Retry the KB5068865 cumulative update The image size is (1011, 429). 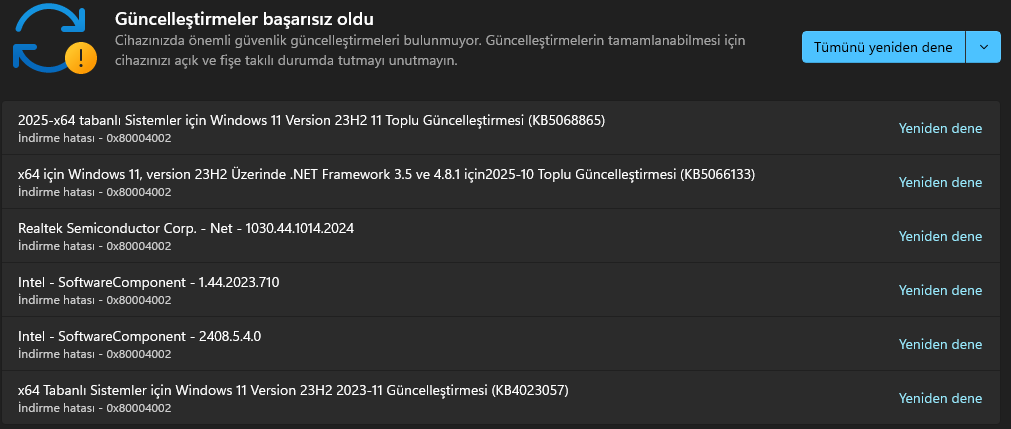tap(940, 128)
